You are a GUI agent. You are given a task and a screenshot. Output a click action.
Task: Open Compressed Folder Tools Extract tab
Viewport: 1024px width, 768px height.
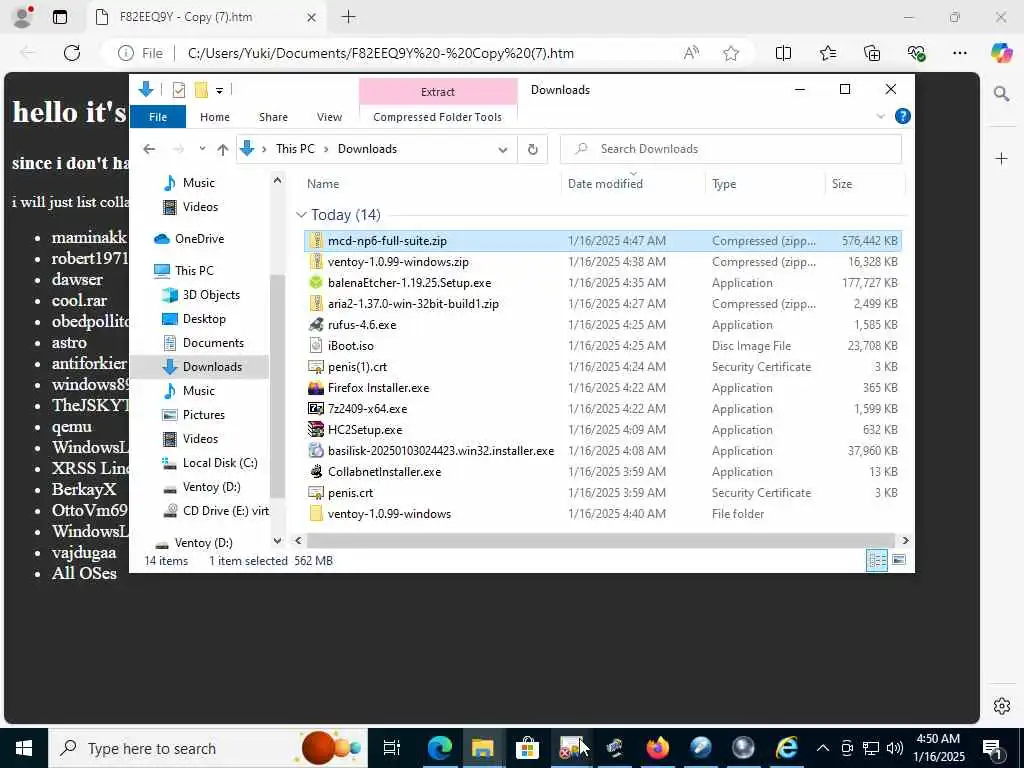[438, 92]
